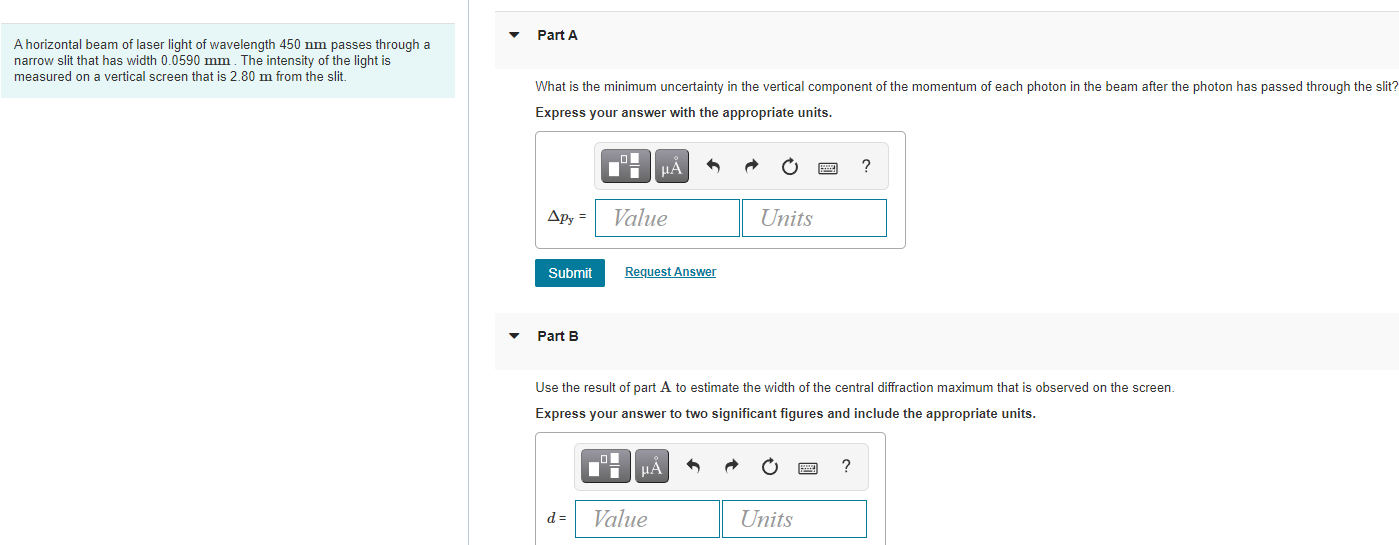Screen dimensions: 1399x545
Task: Focus the Δpy Value input field
Action: 667,218
